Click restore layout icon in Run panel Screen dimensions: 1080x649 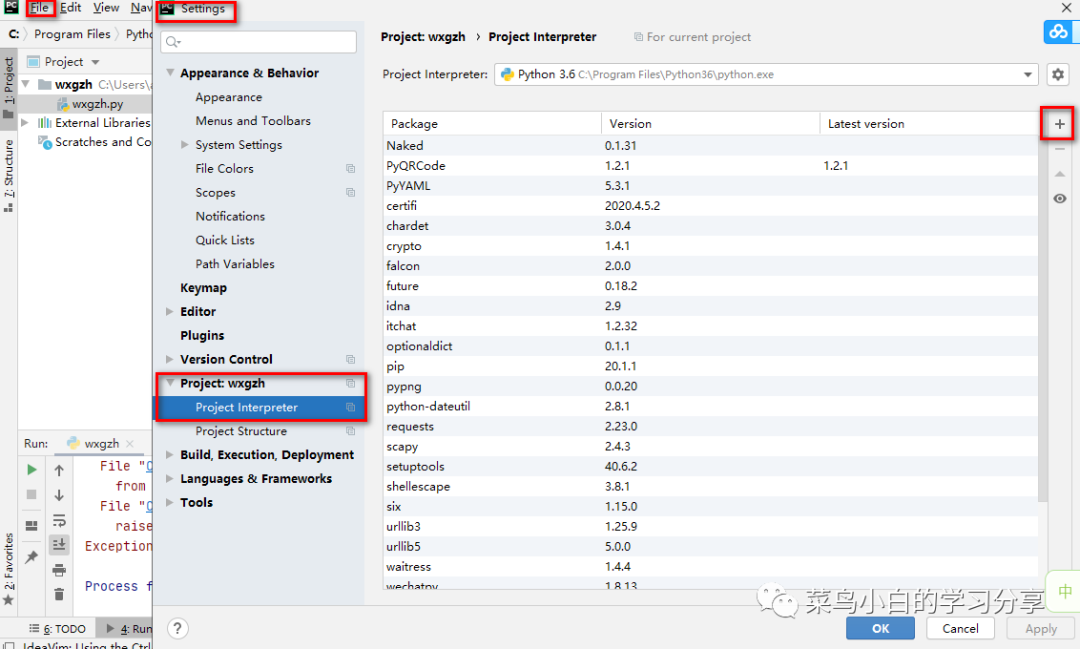32,525
